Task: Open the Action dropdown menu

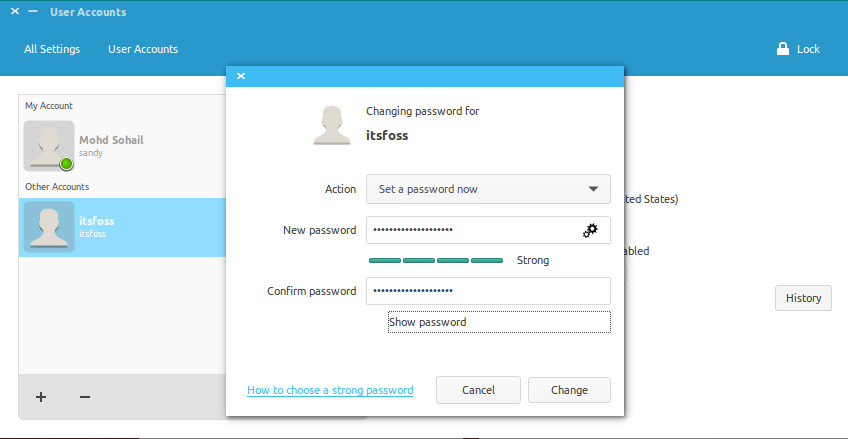Action: click(x=487, y=189)
